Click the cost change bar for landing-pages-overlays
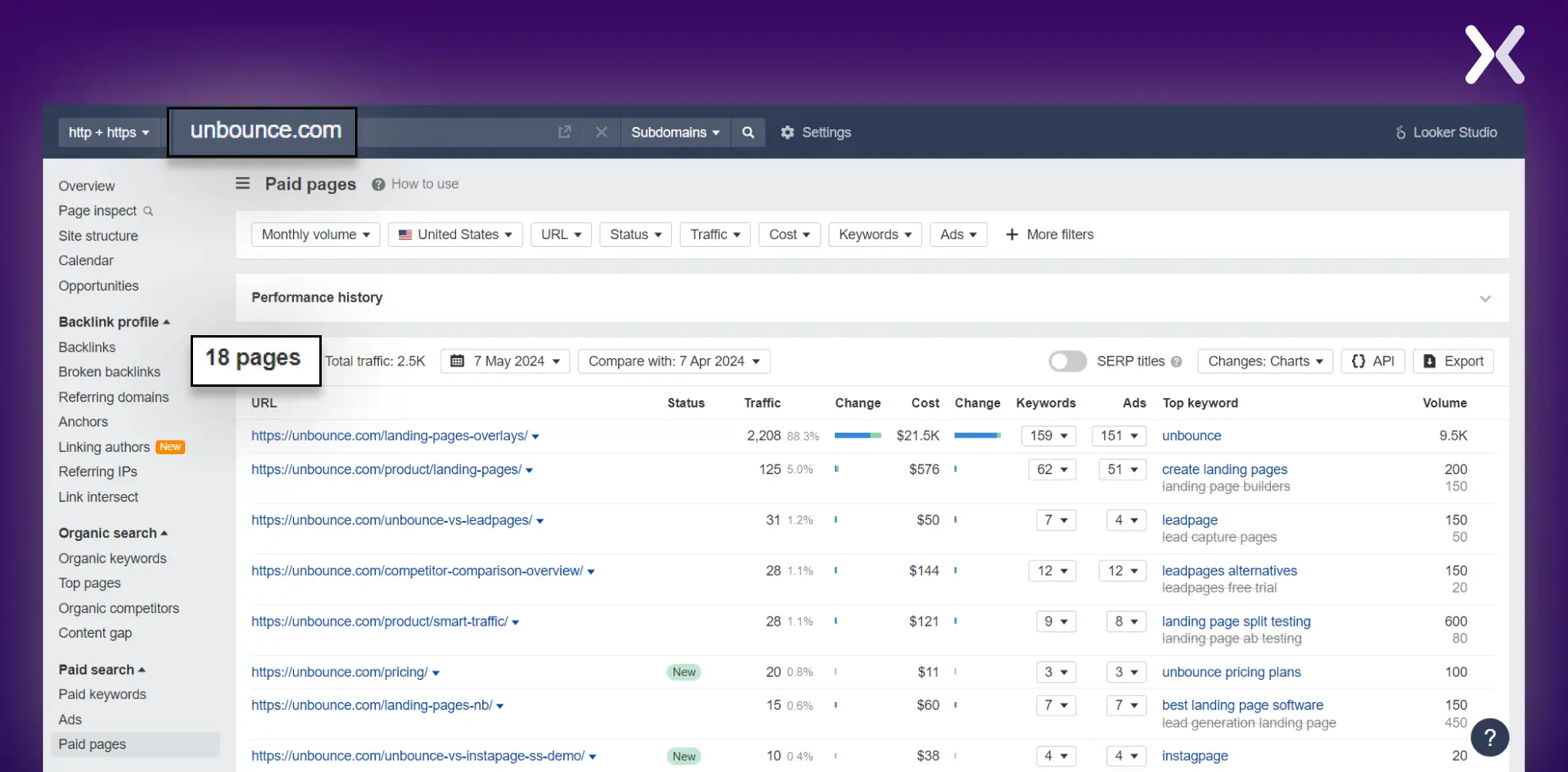Image resolution: width=1568 pixels, height=772 pixels. coord(977,435)
